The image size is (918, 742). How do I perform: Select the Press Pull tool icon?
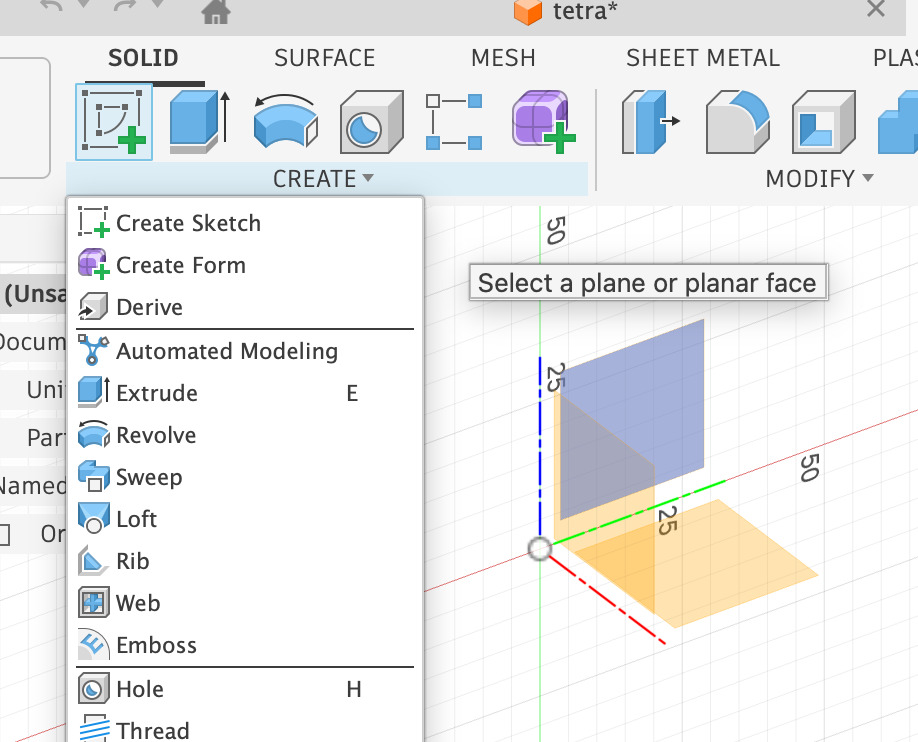[650, 122]
